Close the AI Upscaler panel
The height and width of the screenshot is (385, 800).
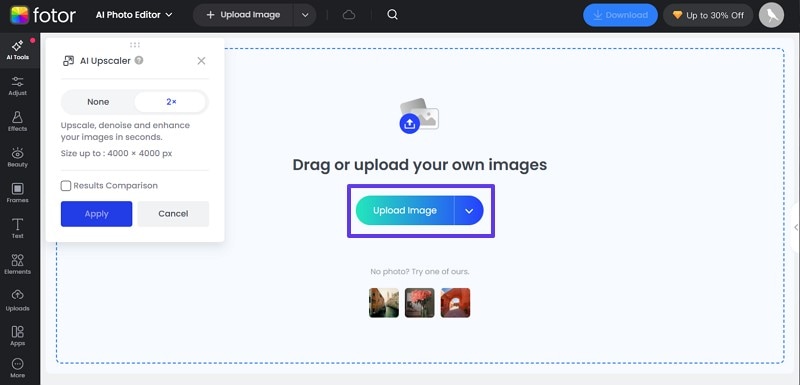pos(202,61)
